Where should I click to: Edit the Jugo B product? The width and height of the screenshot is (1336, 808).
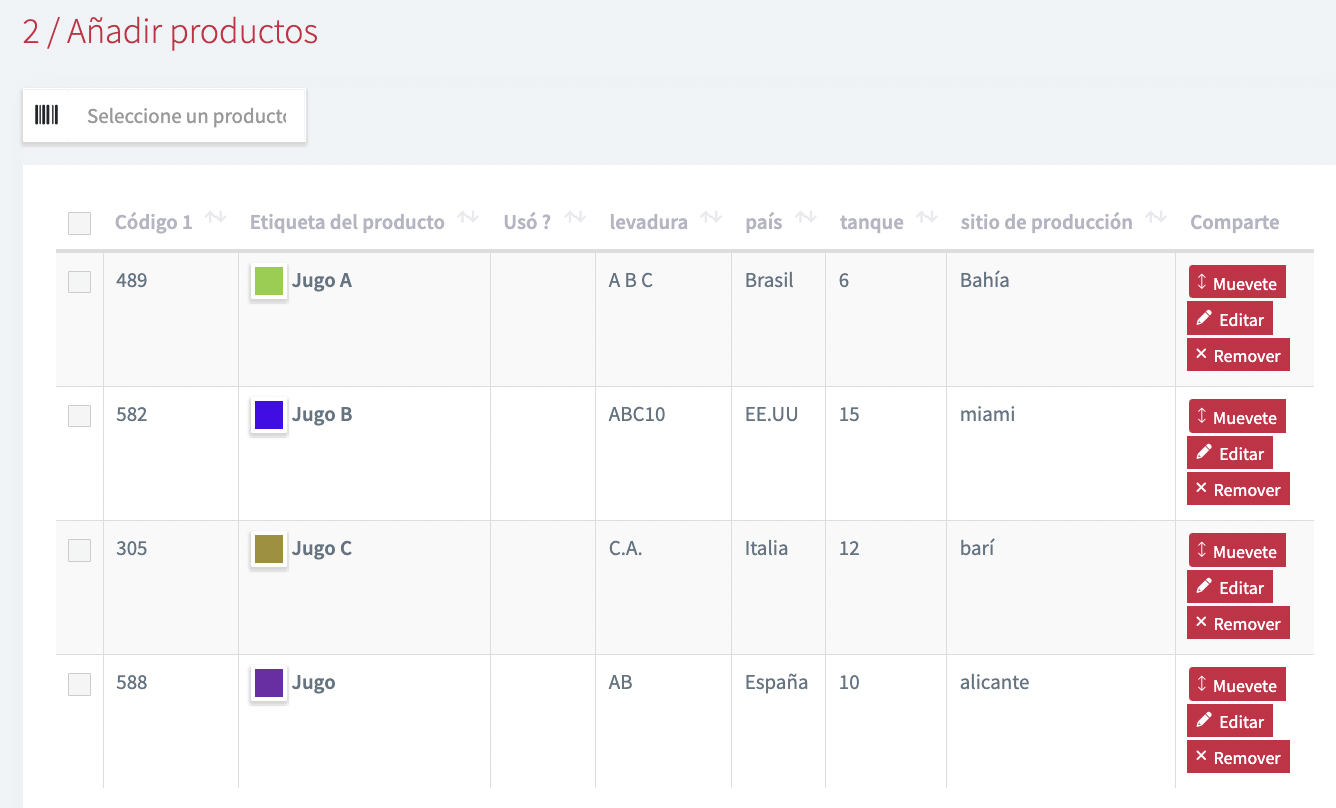click(1230, 454)
